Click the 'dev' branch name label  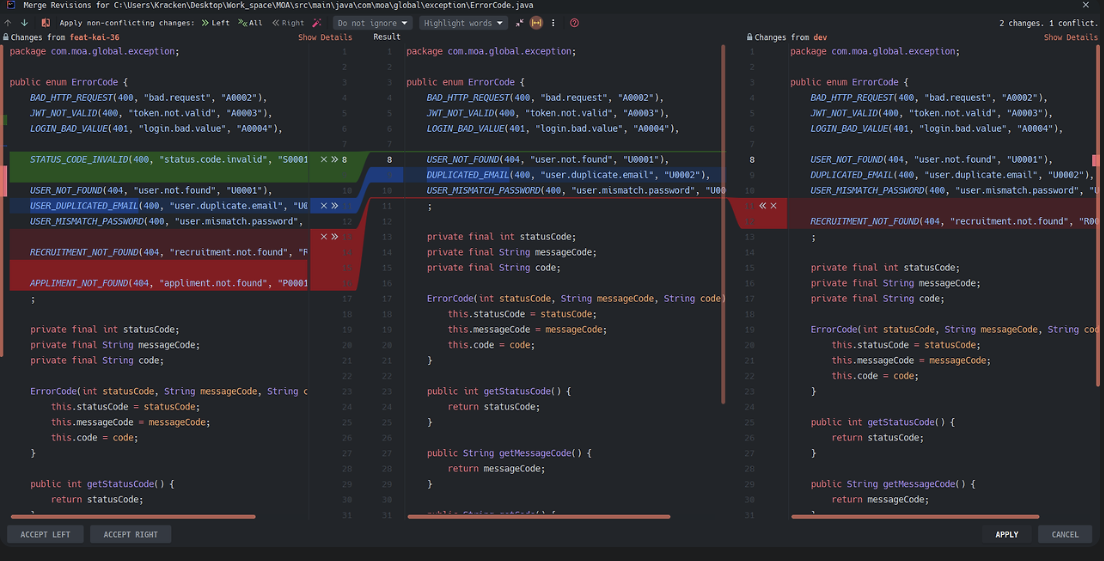point(820,37)
